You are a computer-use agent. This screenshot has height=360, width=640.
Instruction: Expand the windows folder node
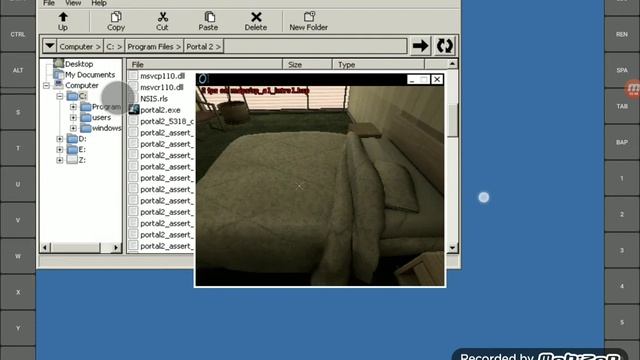click(x=73, y=128)
